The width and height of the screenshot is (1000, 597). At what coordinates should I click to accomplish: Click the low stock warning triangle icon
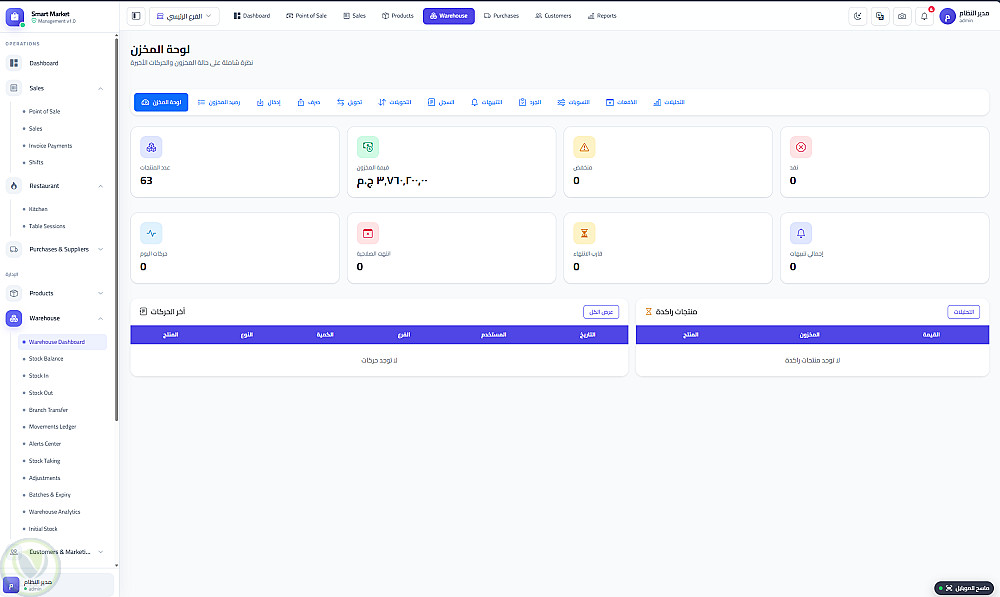pos(584,147)
